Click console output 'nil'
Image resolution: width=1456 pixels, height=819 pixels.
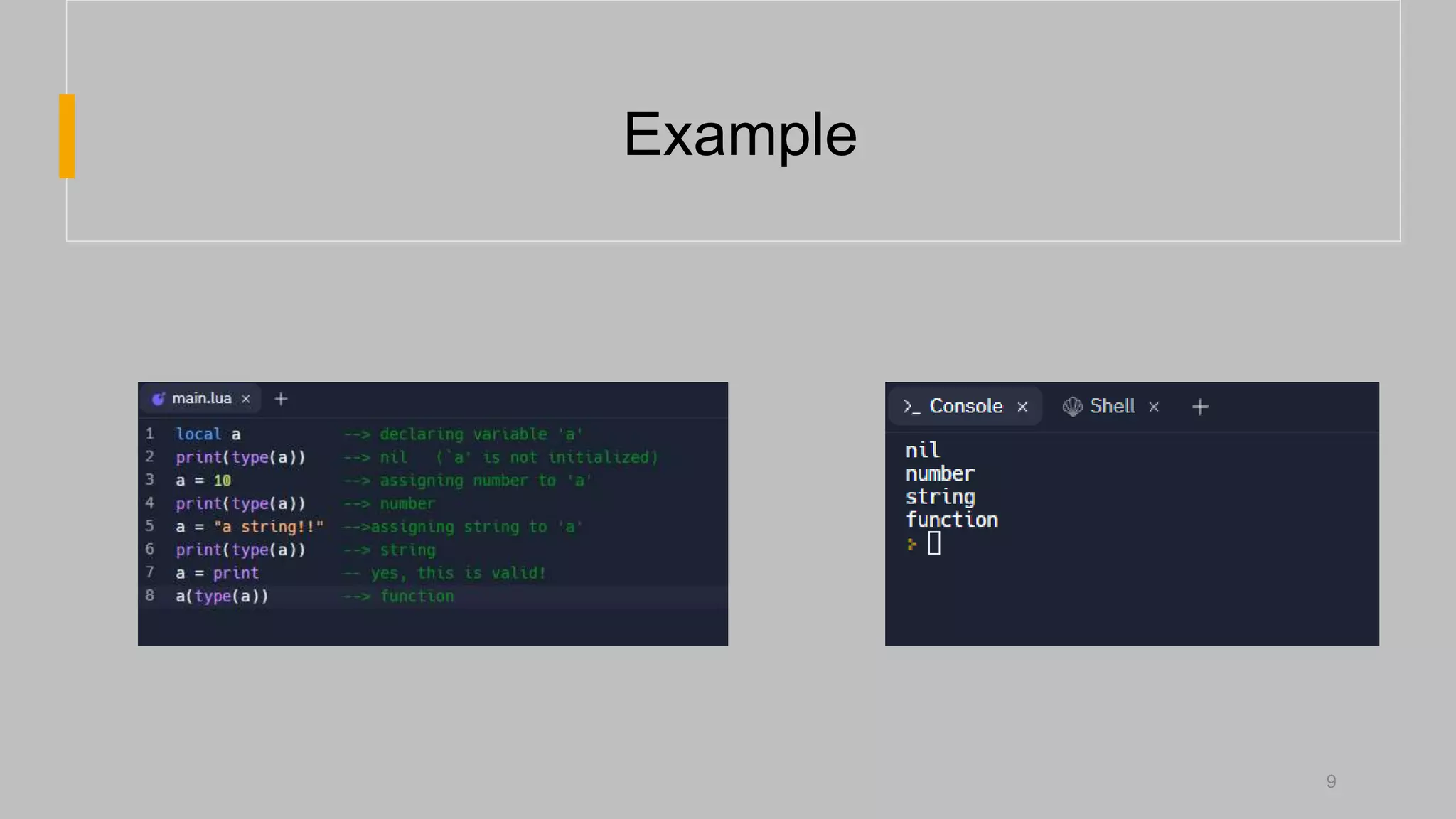923,450
